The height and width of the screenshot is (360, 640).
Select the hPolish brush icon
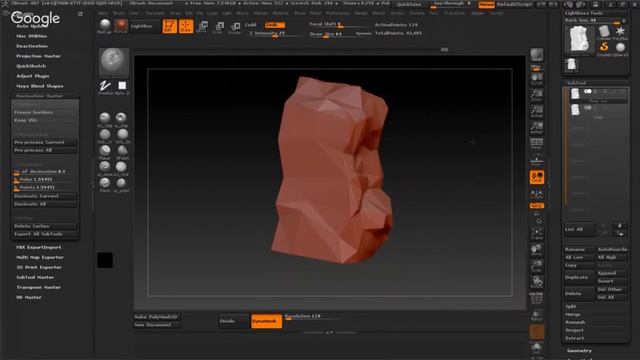coord(122,151)
